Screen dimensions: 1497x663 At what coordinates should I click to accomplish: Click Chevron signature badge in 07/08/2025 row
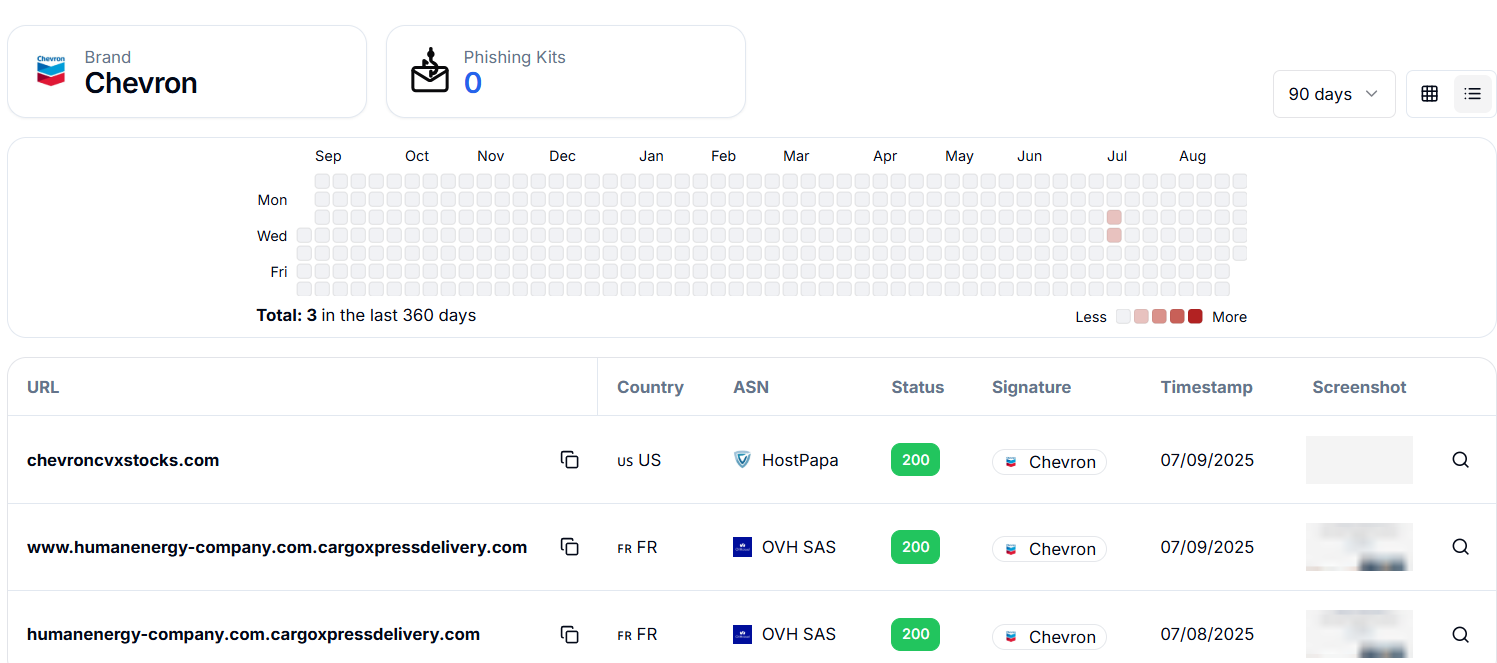1049,636
